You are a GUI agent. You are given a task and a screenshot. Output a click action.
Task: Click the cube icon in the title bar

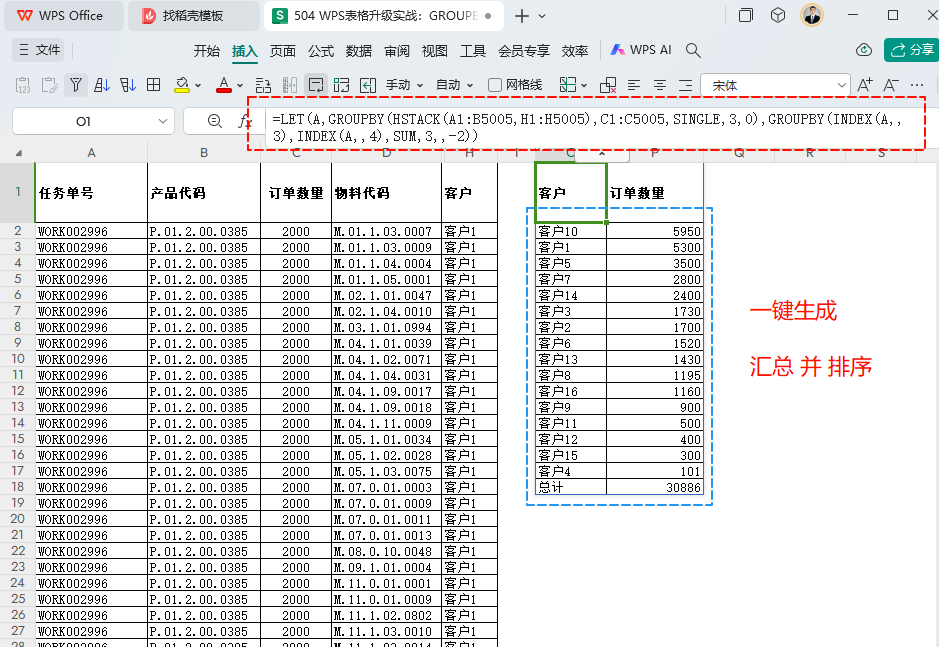click(x=778, y=16)
